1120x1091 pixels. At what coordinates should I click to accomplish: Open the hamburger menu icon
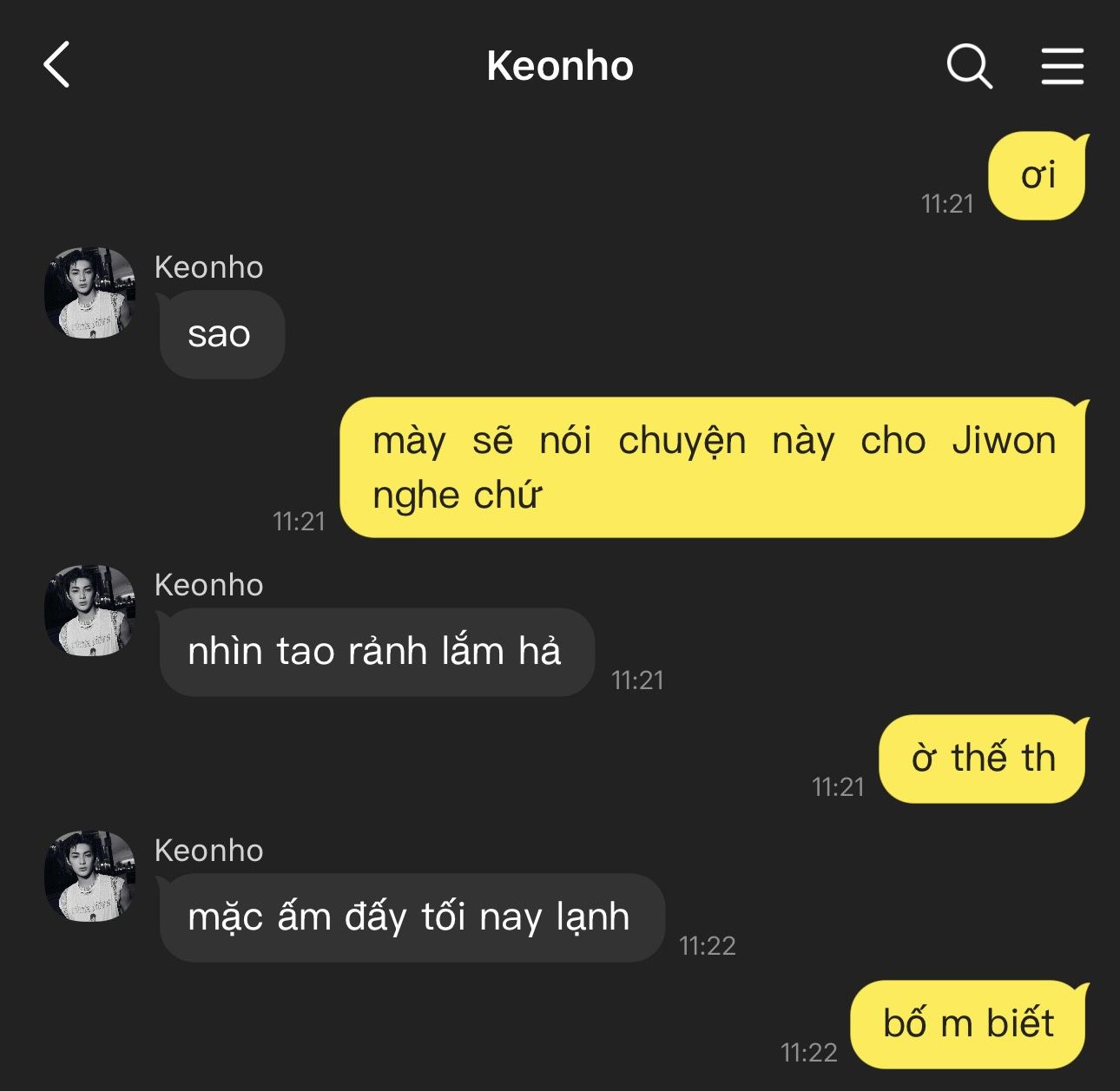[1063, 66]
